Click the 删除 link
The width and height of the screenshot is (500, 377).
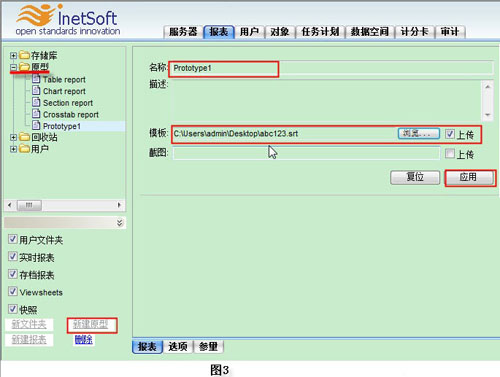pos(83,340)
